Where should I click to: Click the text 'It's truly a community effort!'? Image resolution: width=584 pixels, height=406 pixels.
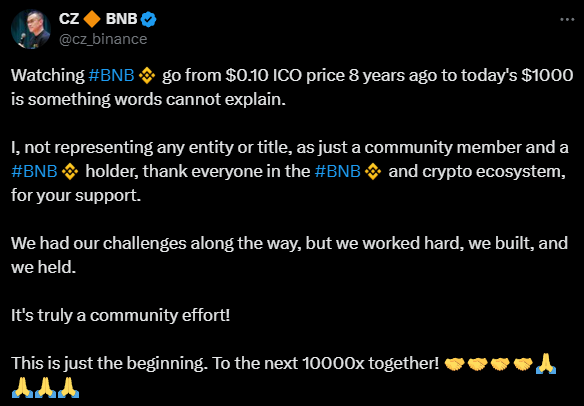click(121, 315)
